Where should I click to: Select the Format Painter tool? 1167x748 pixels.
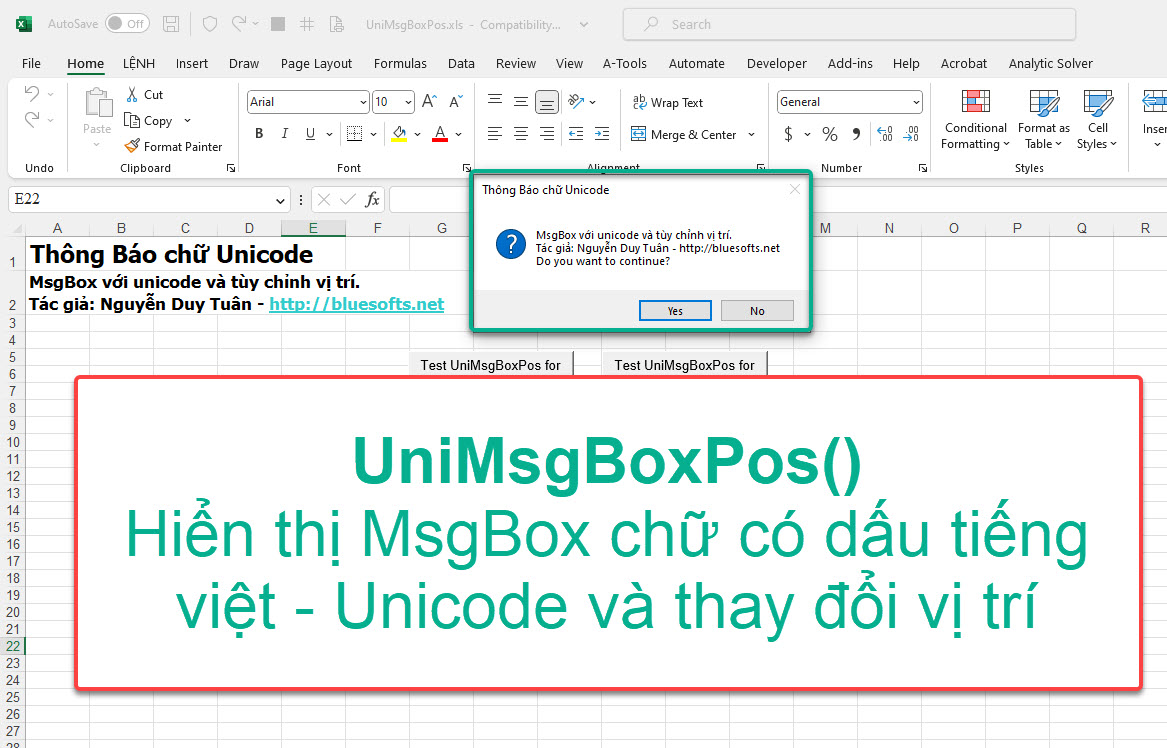pyautogui.click(x=174, y=146)
